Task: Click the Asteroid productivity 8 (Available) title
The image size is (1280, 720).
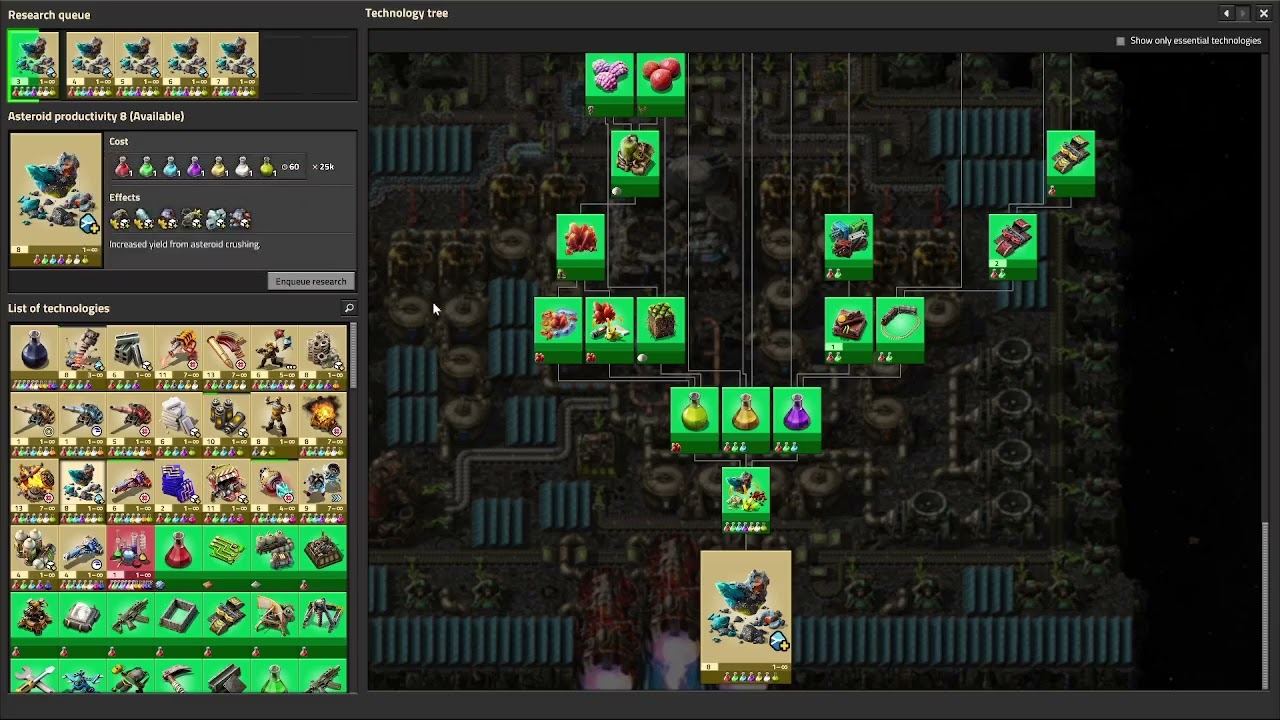Action: point(96,116)
